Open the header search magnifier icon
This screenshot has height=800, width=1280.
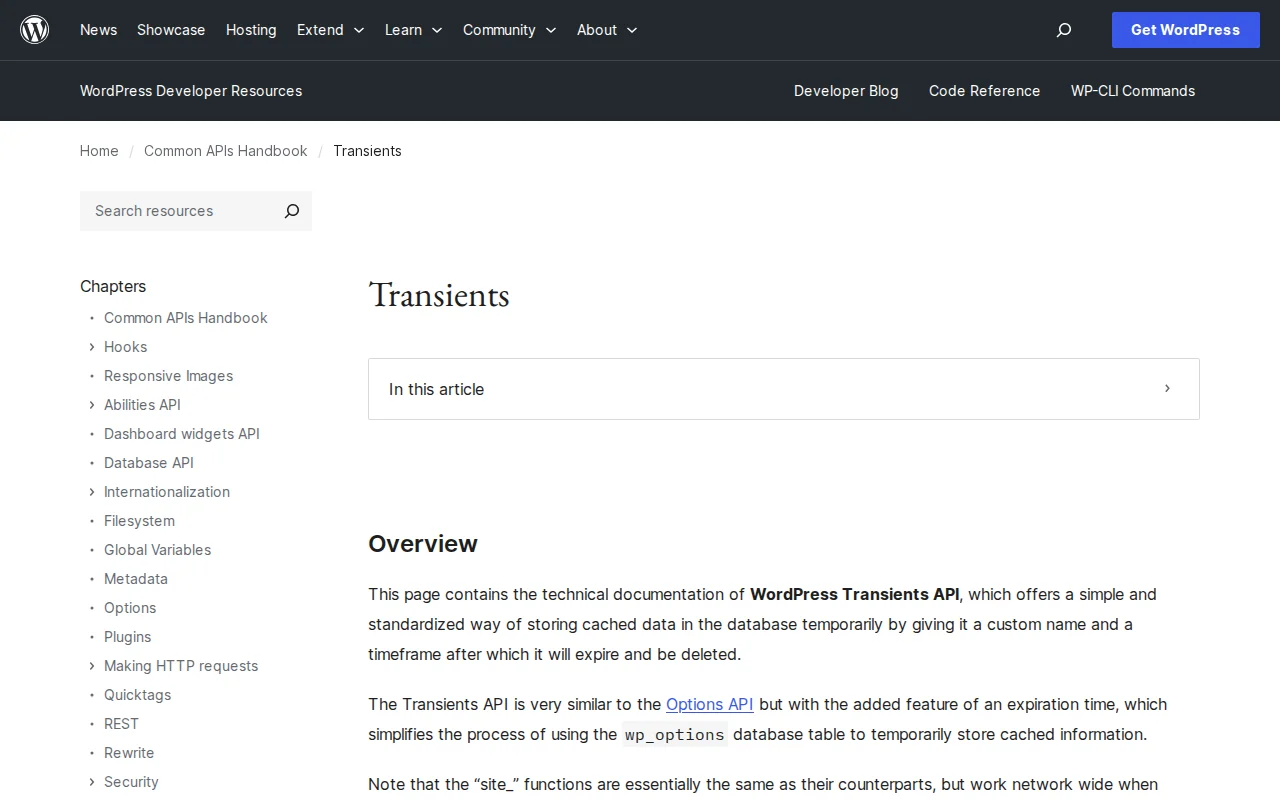[x=1063, y=30]
